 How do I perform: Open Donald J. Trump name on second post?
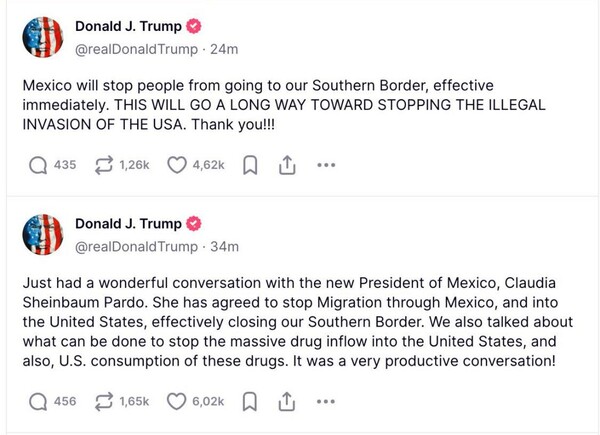click(128, 224)
